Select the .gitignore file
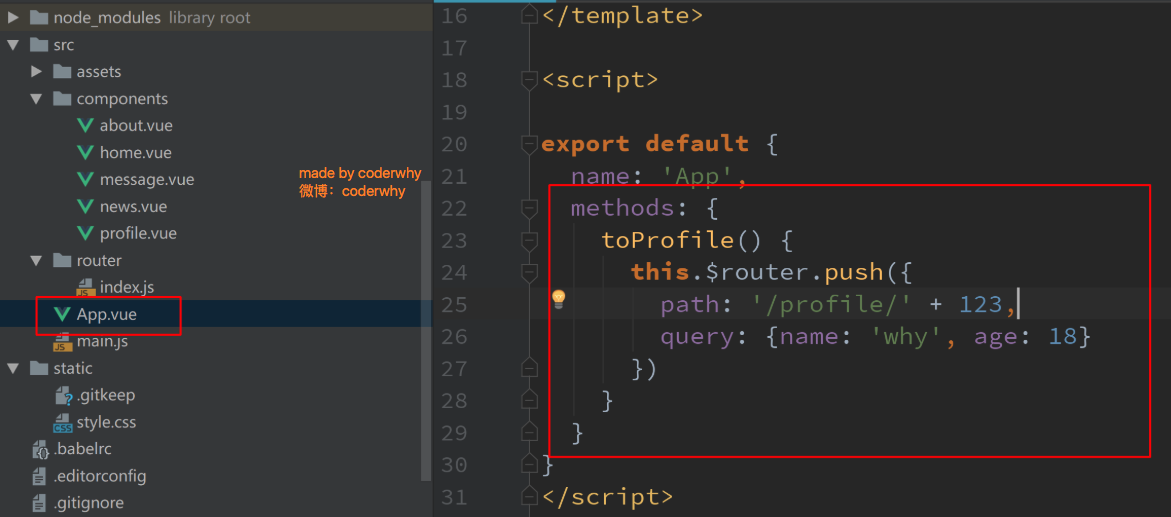Screen dimensions: 1171x517 tap(89, 504)
